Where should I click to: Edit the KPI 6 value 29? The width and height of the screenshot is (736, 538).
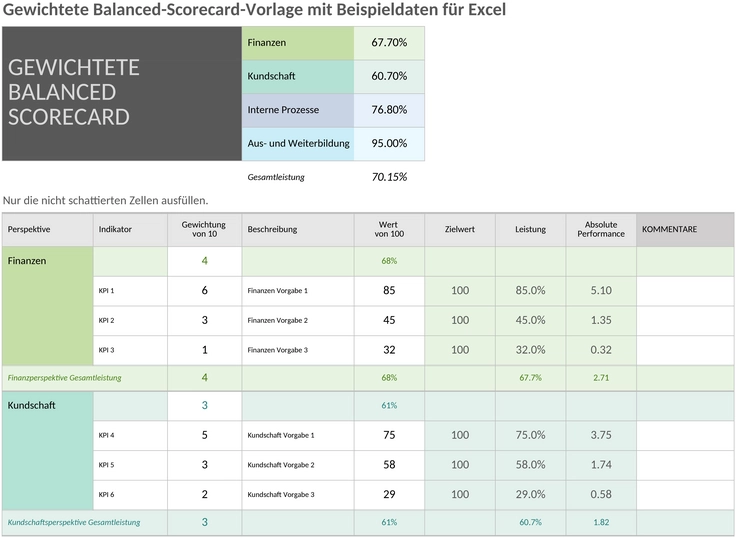click(x=389, y=495)
